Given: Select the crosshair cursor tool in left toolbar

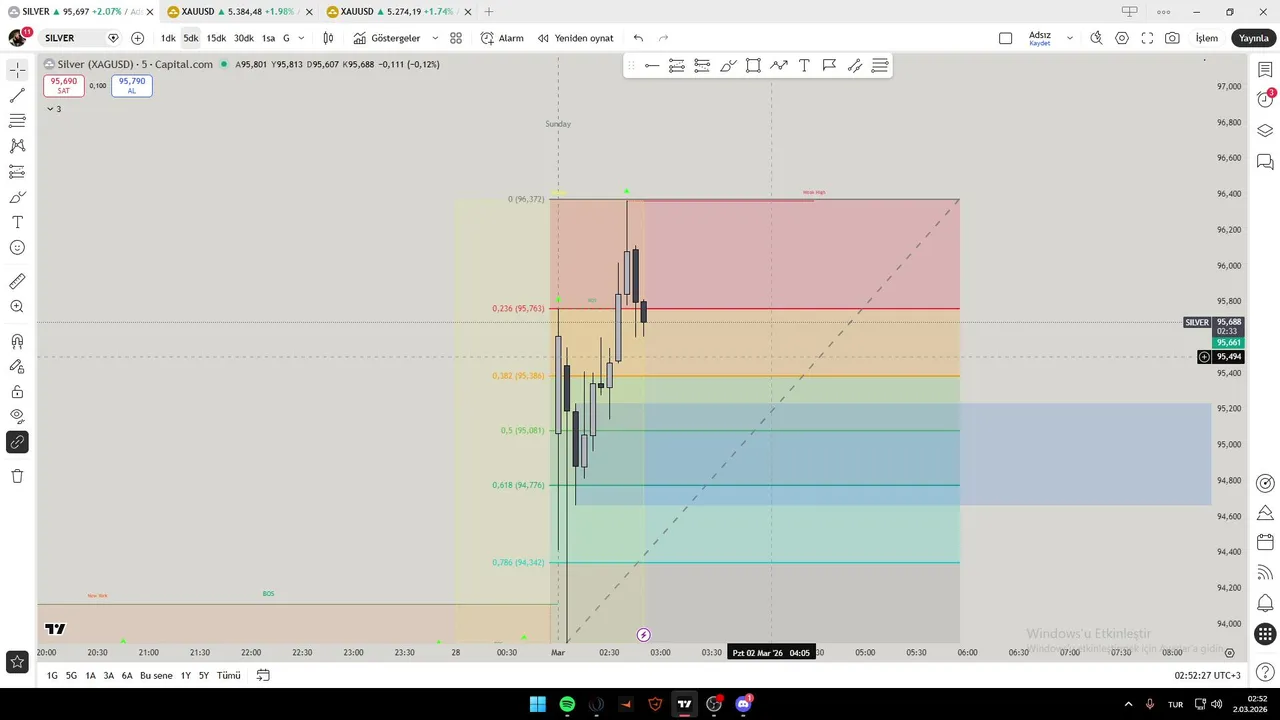Looking at the screenshot, I should pyautogui.click(x=17, y=71).
